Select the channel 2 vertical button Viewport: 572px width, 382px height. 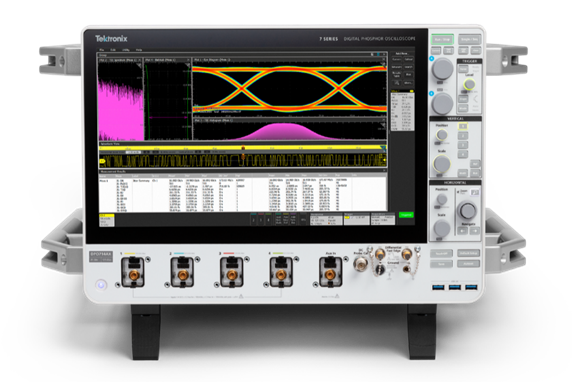click(x=463, y=136)
